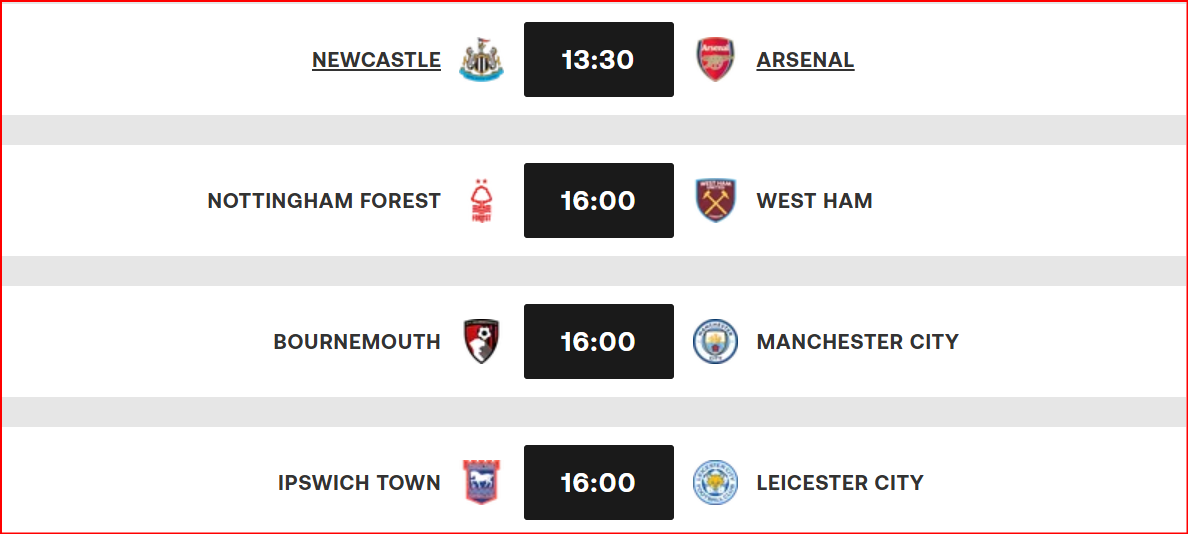Open the 16:00 Forest vs West Ham box
This screenshot has width=1188, height=534.
[x=599, y=201]
